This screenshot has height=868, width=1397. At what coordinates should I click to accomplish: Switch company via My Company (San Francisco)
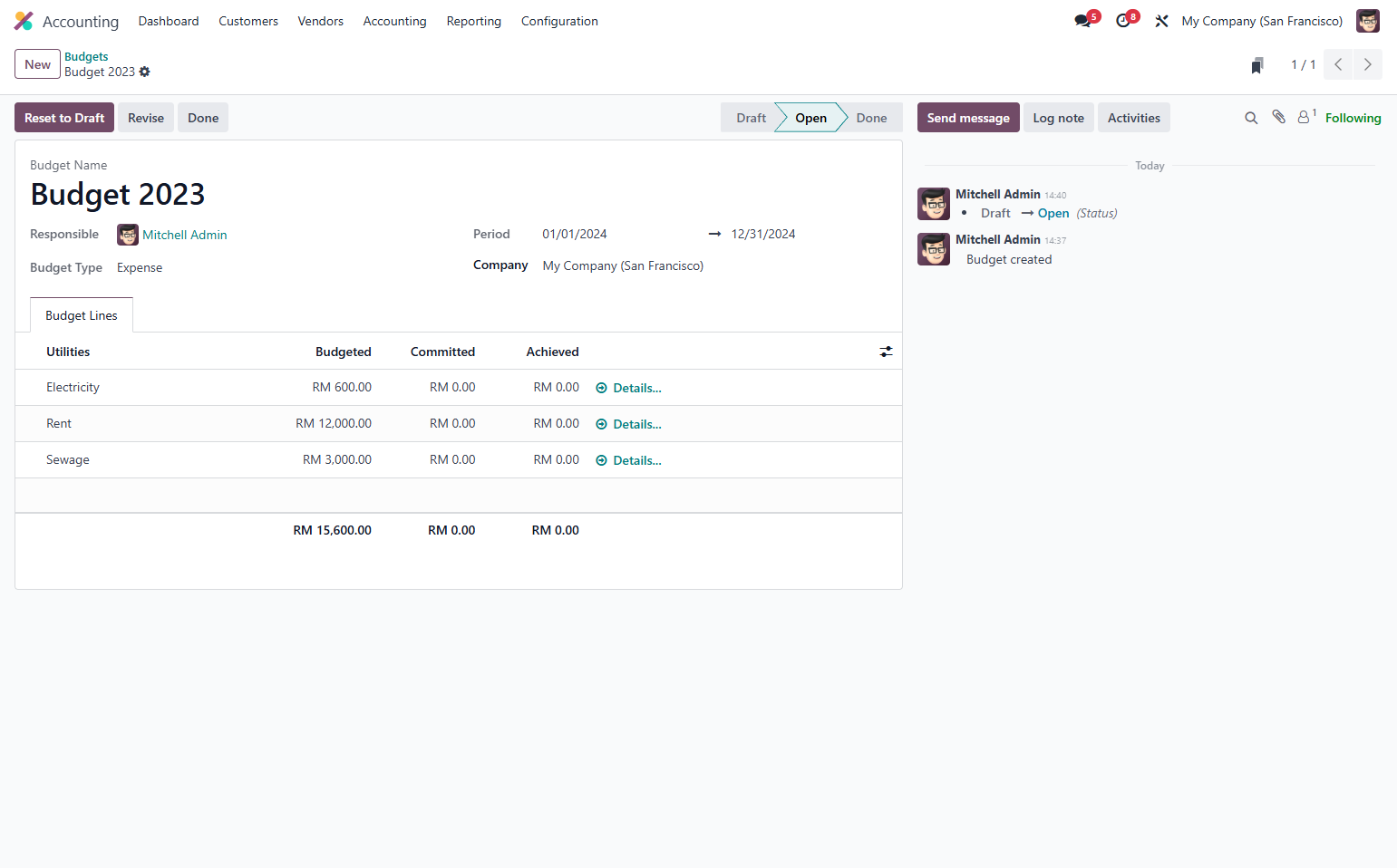coord(1262,21)
